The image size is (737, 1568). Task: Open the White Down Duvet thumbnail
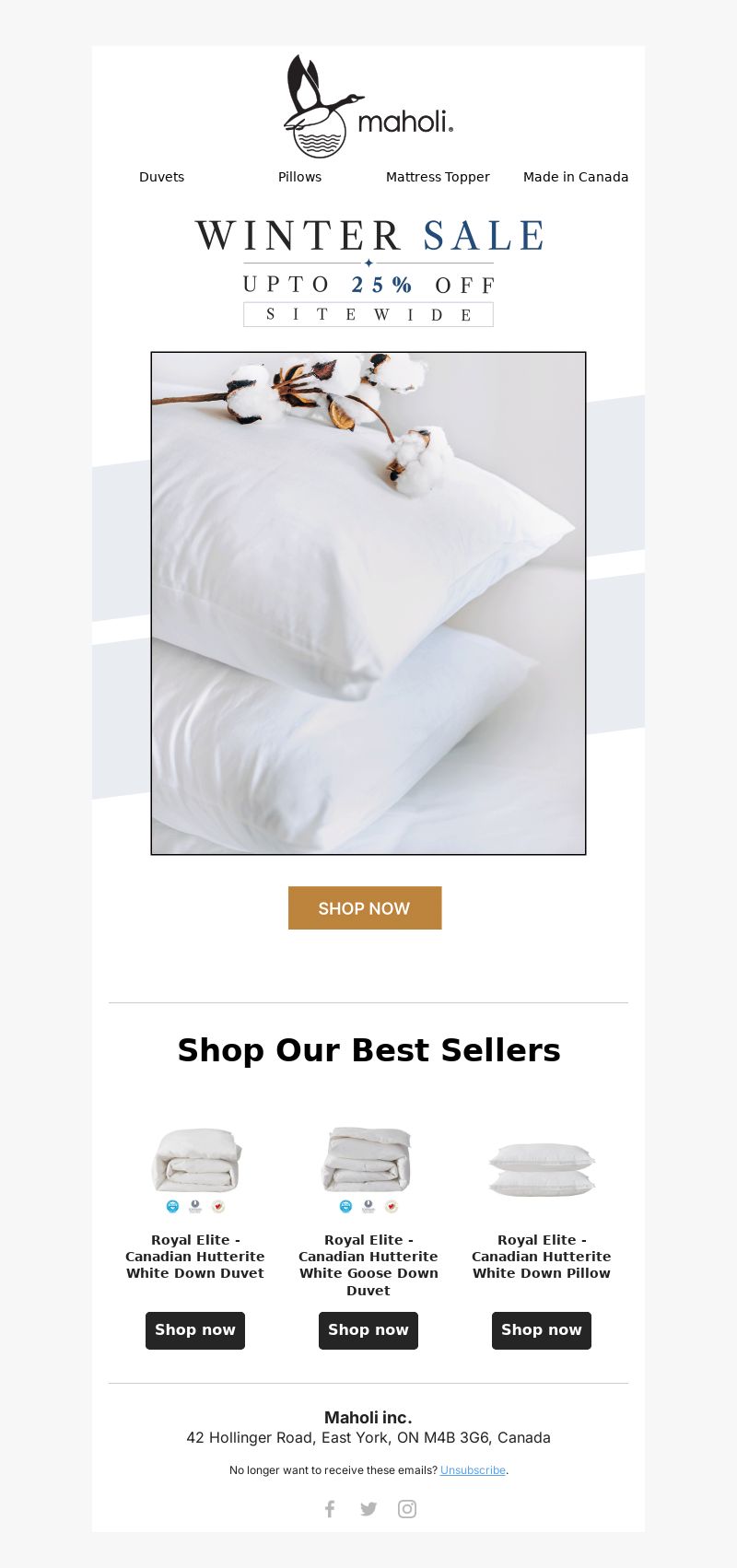point(195,1170)
